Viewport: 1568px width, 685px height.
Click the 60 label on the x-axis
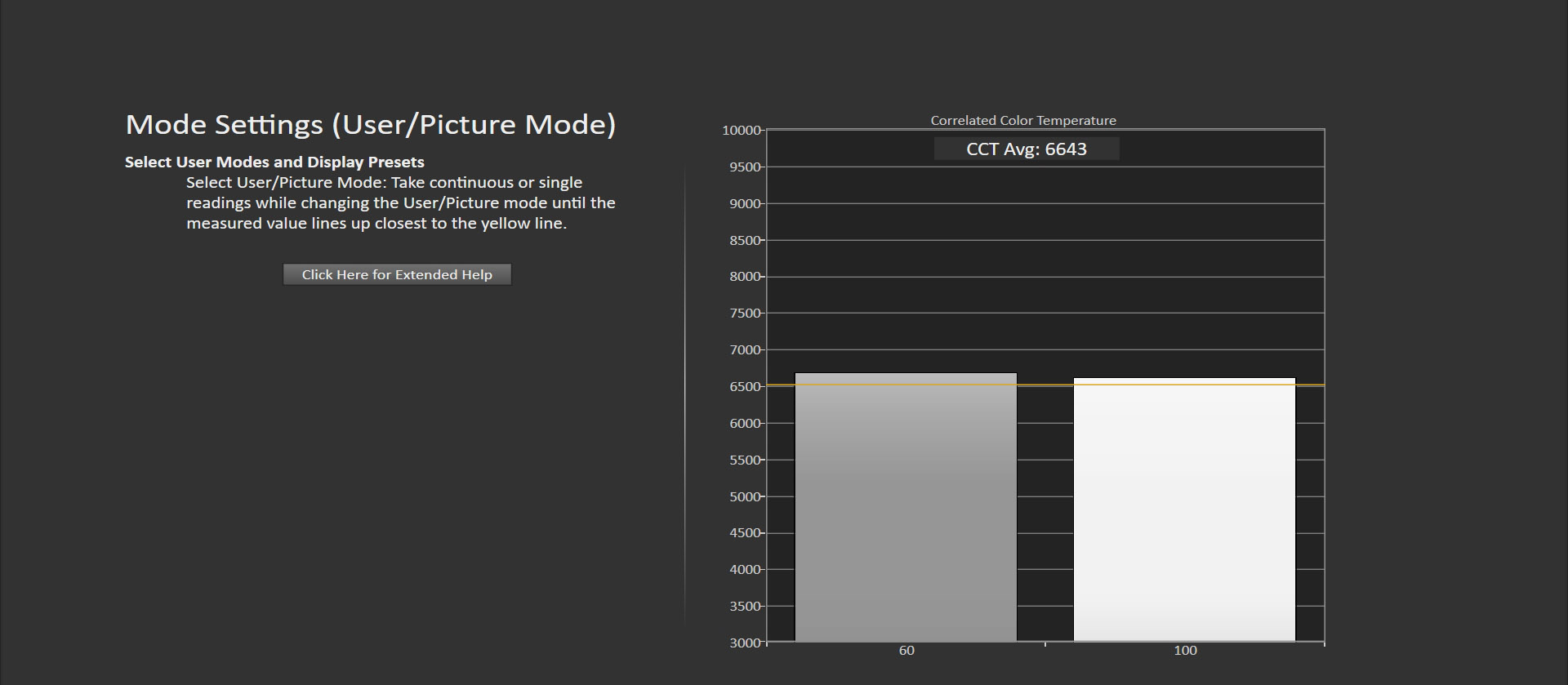(906, 651)
